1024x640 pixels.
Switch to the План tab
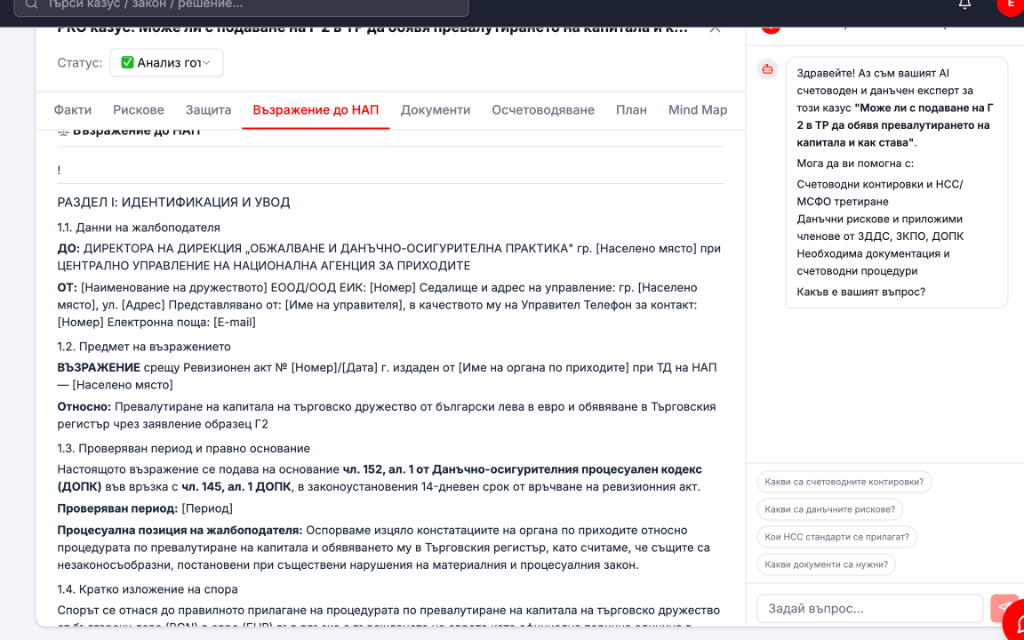tap(632, 110)
